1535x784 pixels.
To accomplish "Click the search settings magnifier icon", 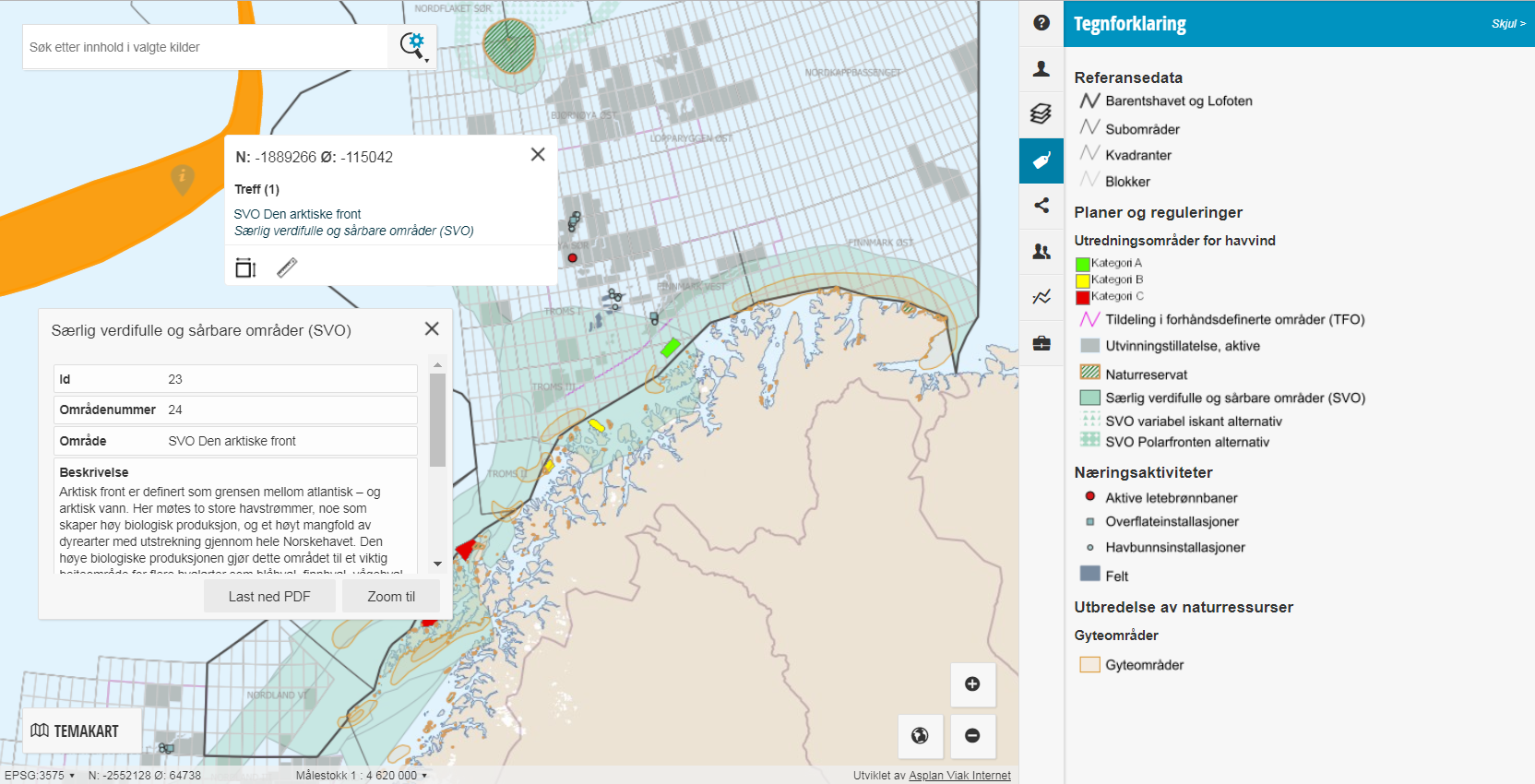I will pos(412,46).
